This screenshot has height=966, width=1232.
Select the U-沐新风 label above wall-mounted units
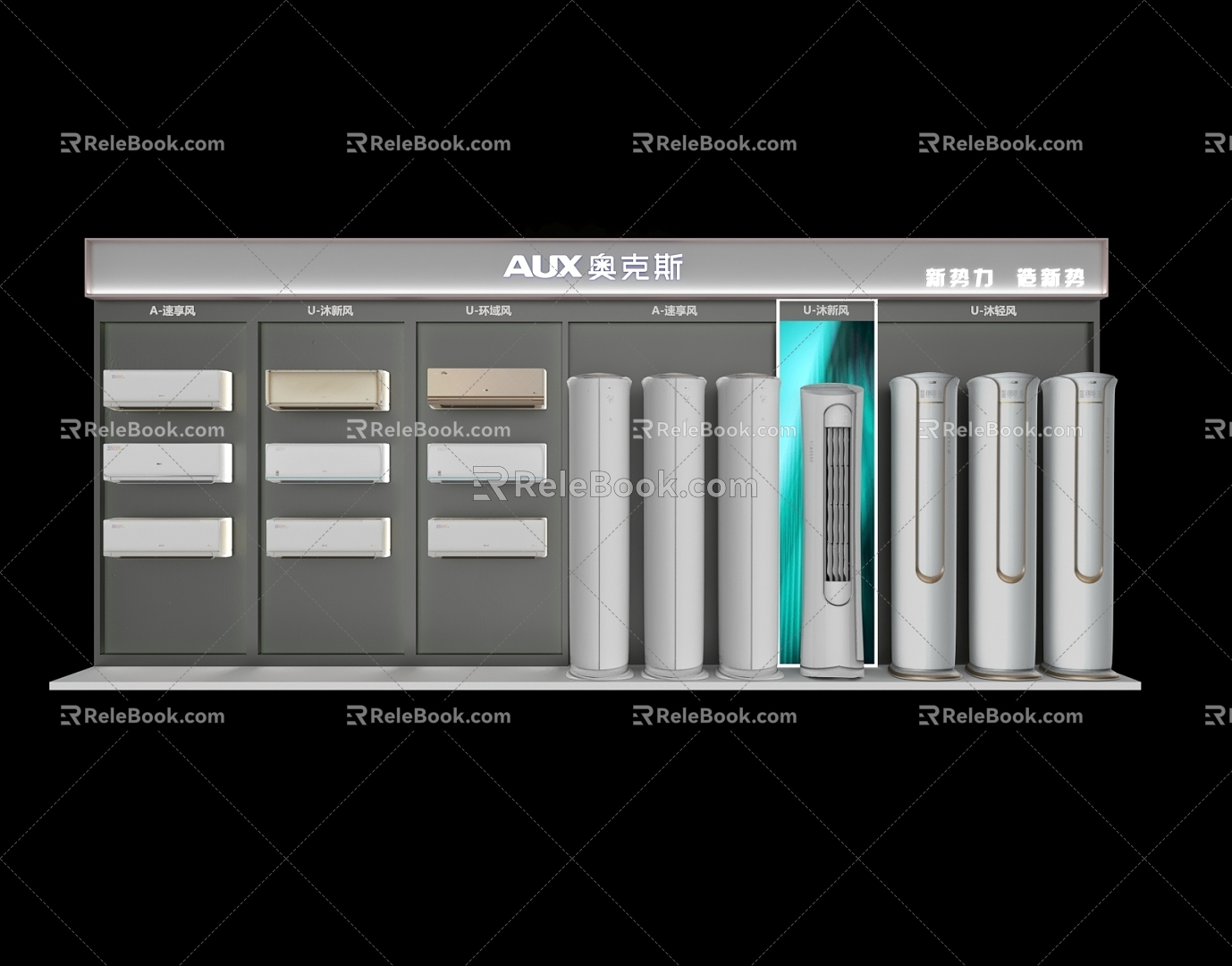[330, 311]
